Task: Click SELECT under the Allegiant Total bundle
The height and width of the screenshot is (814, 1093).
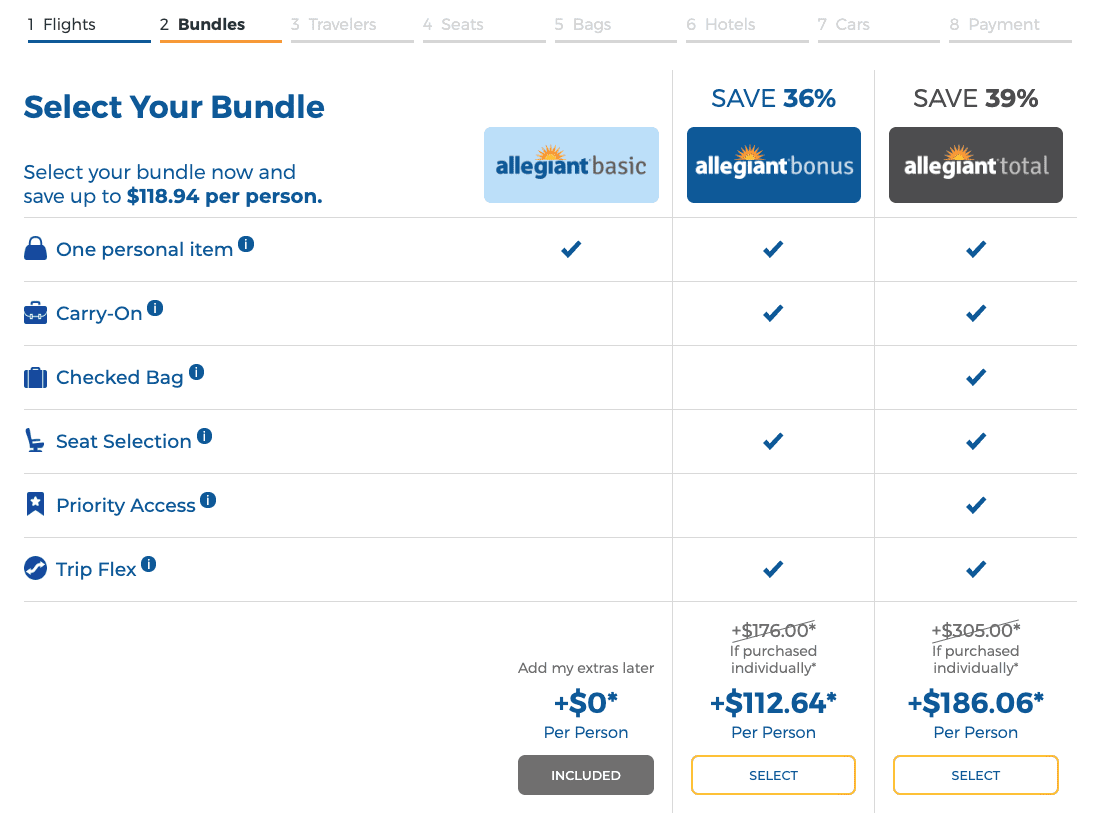Action: pyautogui.click(x=975, y=775)
